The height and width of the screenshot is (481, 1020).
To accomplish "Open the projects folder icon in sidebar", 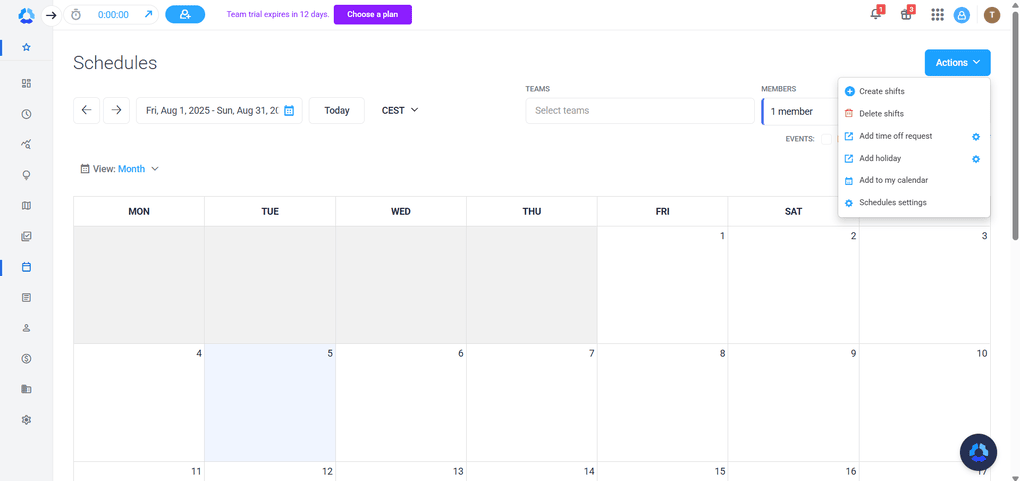I will click(x=26, y=389).
